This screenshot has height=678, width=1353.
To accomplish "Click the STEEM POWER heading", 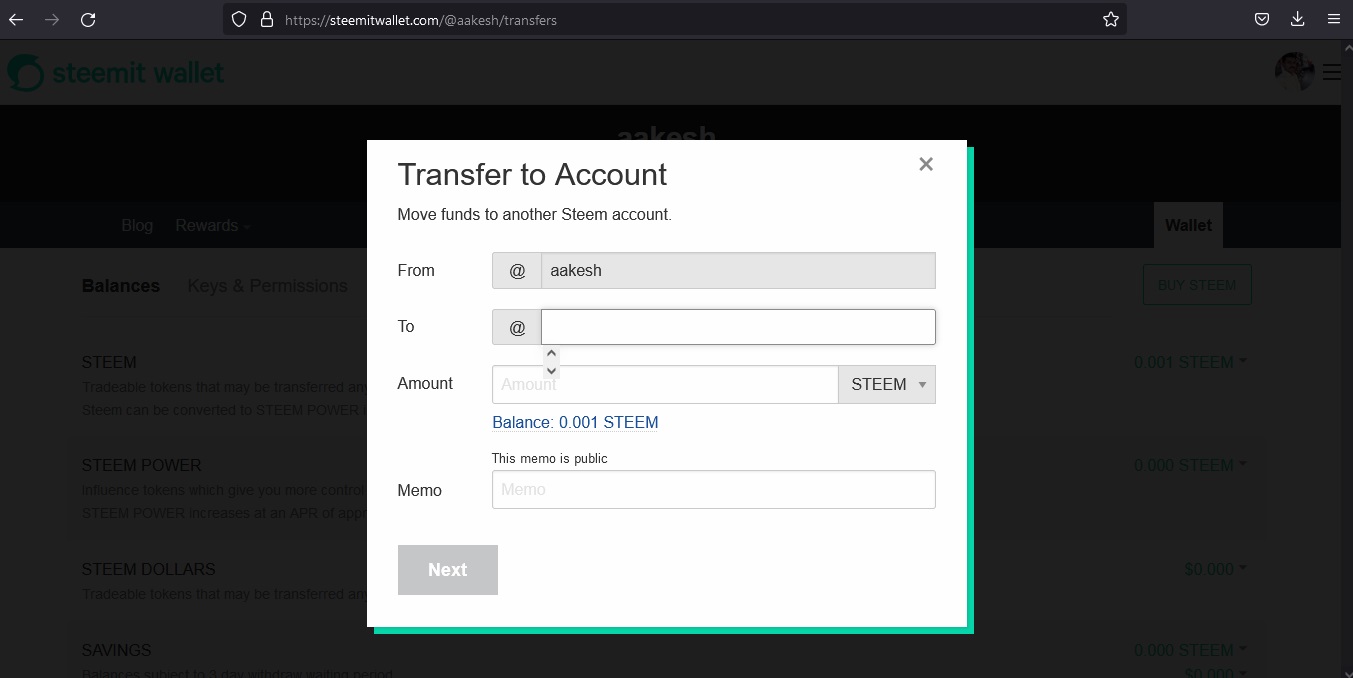I will point(141,465).
